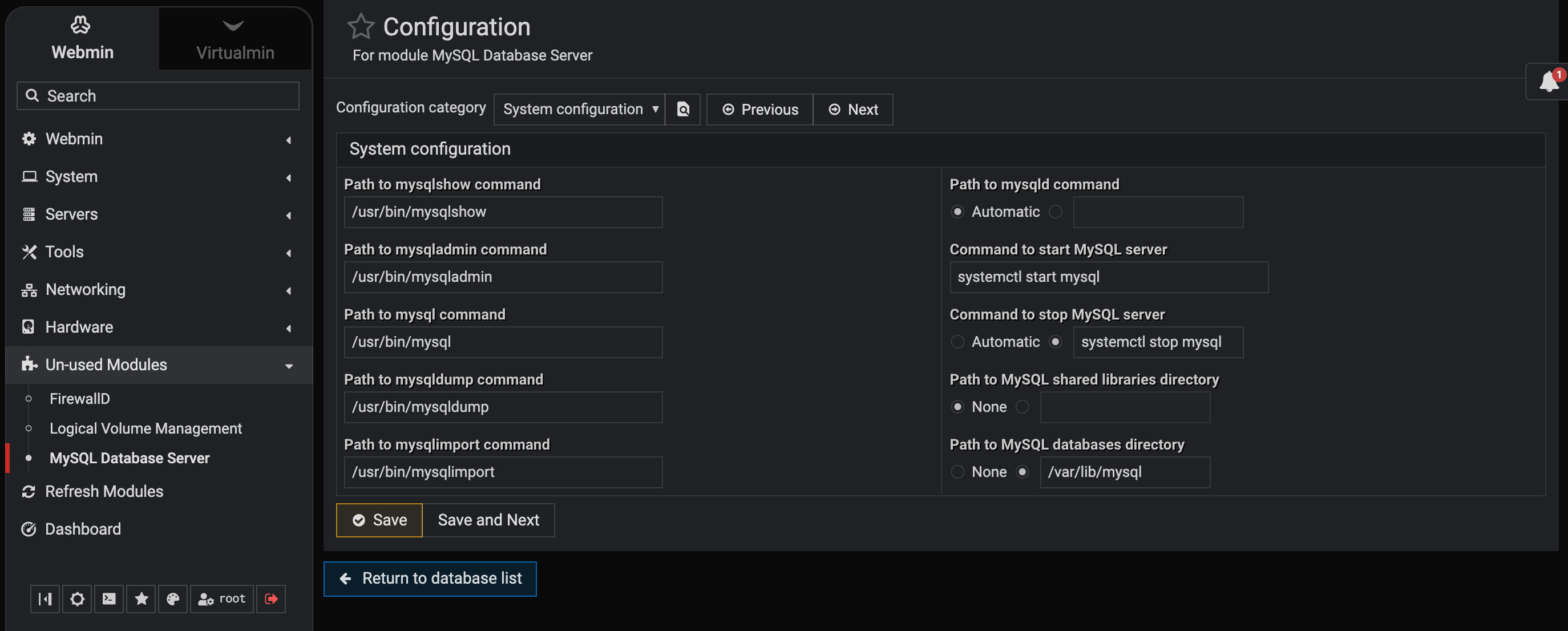This screenshot has height=631, width=1568.
Task: Open theme palette configuration icon
Action: [173, 598]
